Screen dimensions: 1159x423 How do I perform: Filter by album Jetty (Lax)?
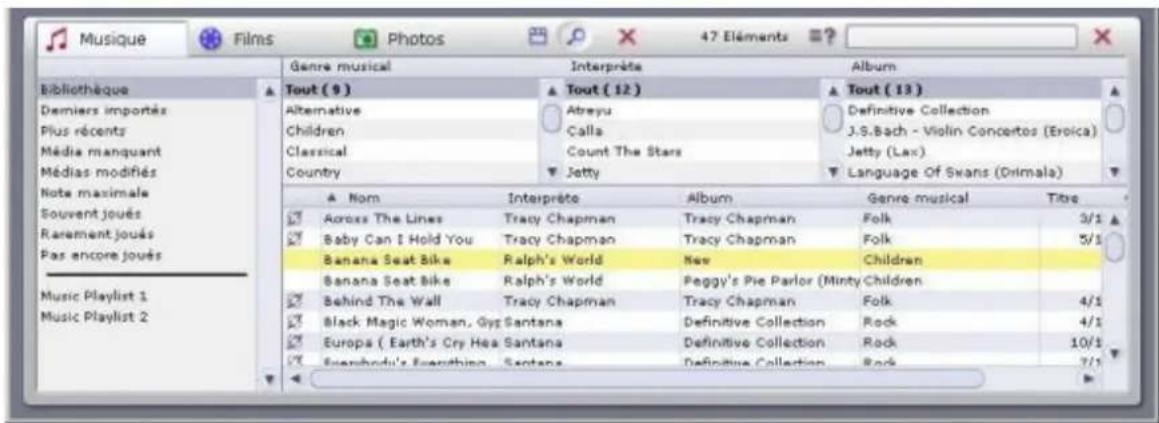click(973, 152)
